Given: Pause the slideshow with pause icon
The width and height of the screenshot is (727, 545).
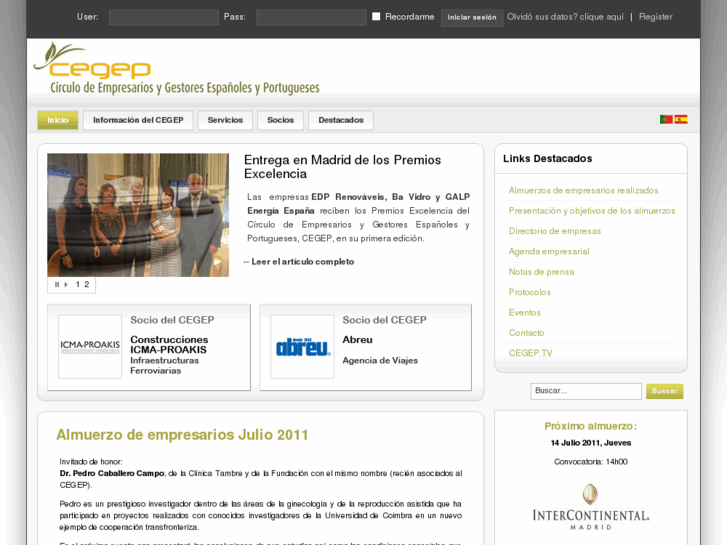Looking at the screenshot, I should point(57,284).
